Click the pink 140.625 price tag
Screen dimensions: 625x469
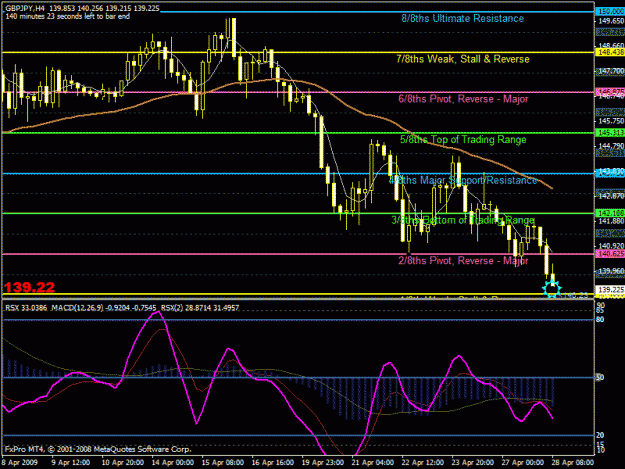coord(610,254)
